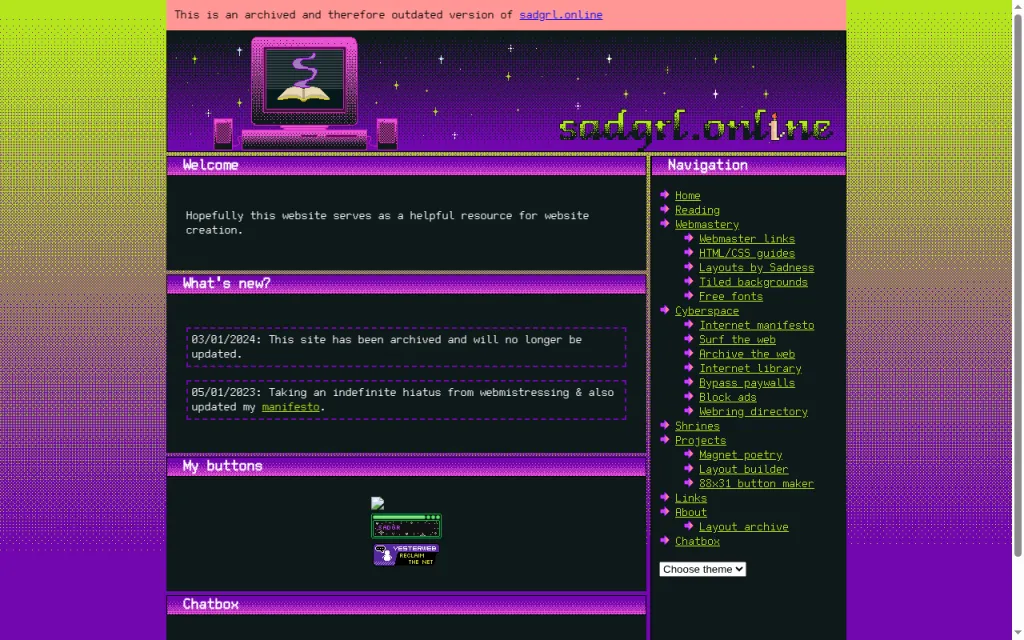
Task: Open the Webring directory
Action: (x=753, y=411)
